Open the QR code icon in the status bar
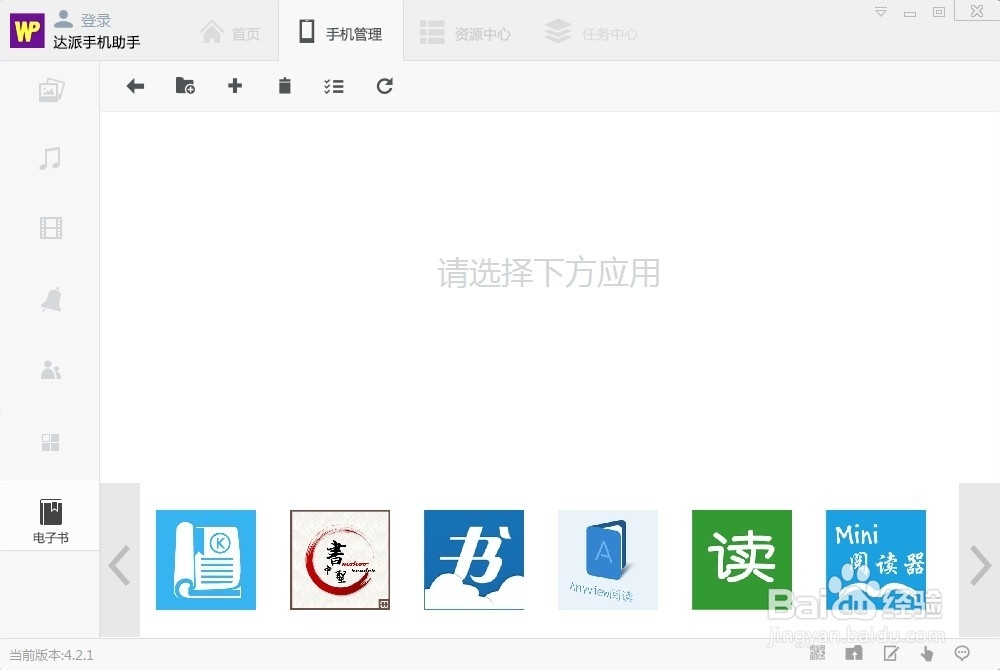The height and width of the screenshot is (670, 1000). (x=818, y=652)
